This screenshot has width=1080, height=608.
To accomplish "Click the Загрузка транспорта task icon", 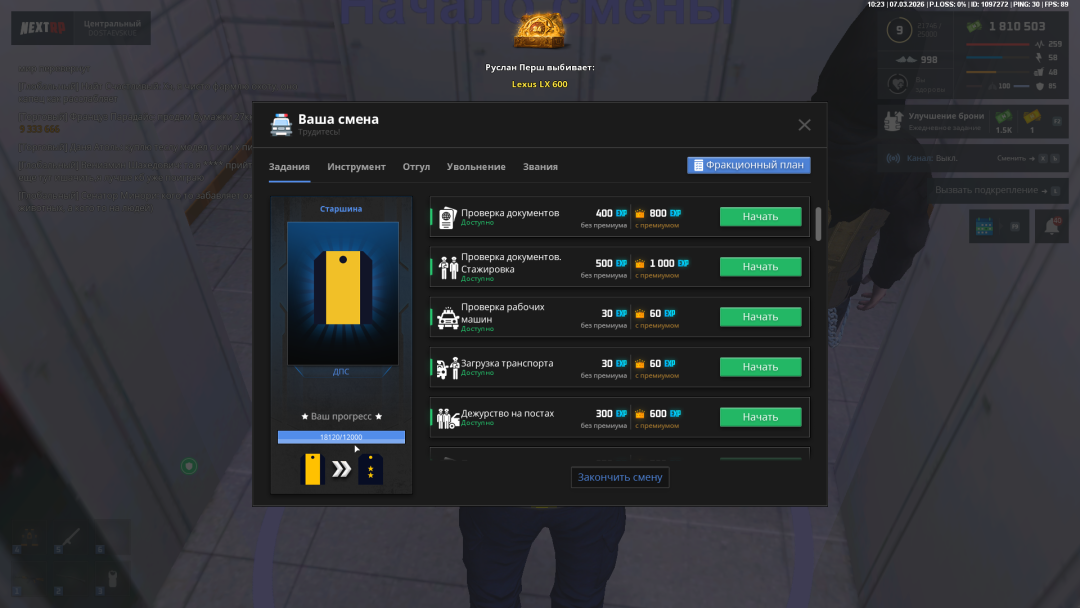I will 447,367.
